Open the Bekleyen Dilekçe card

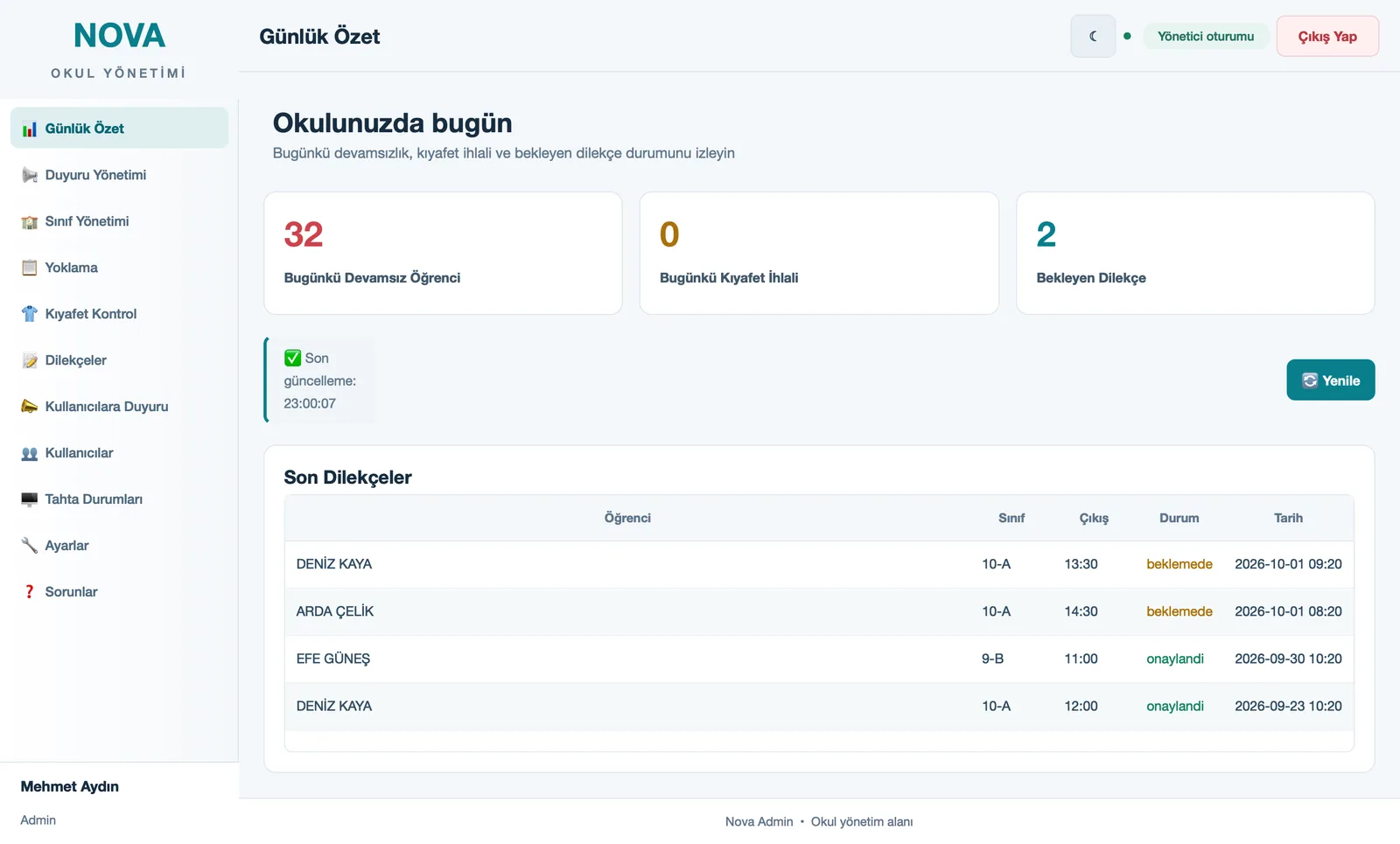(1195, 254)
